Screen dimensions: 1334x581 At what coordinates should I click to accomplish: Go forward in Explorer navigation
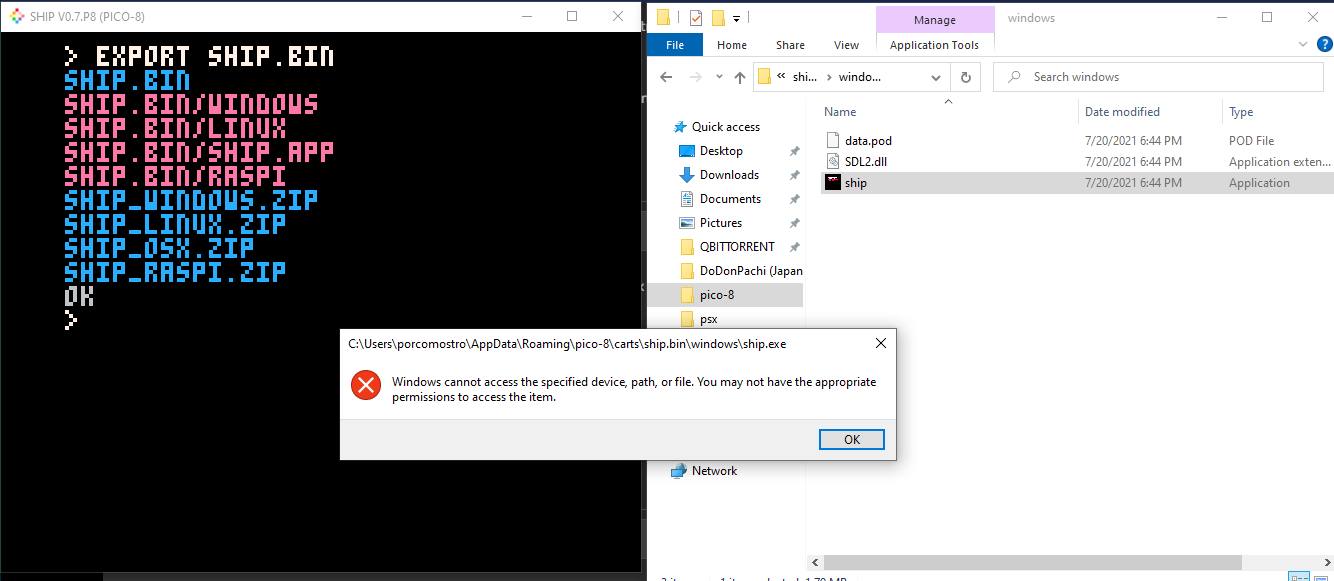(x=695, y=77)
